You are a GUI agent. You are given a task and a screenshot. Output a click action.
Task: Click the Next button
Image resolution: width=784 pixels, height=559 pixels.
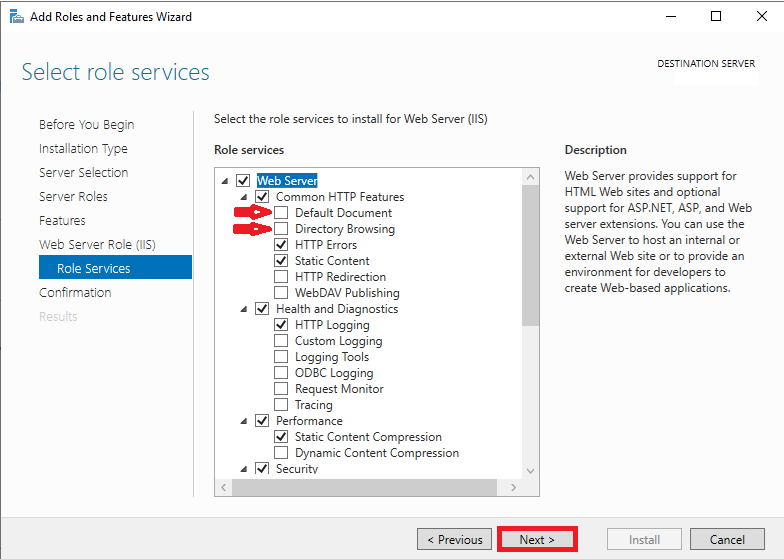point(537,540)
